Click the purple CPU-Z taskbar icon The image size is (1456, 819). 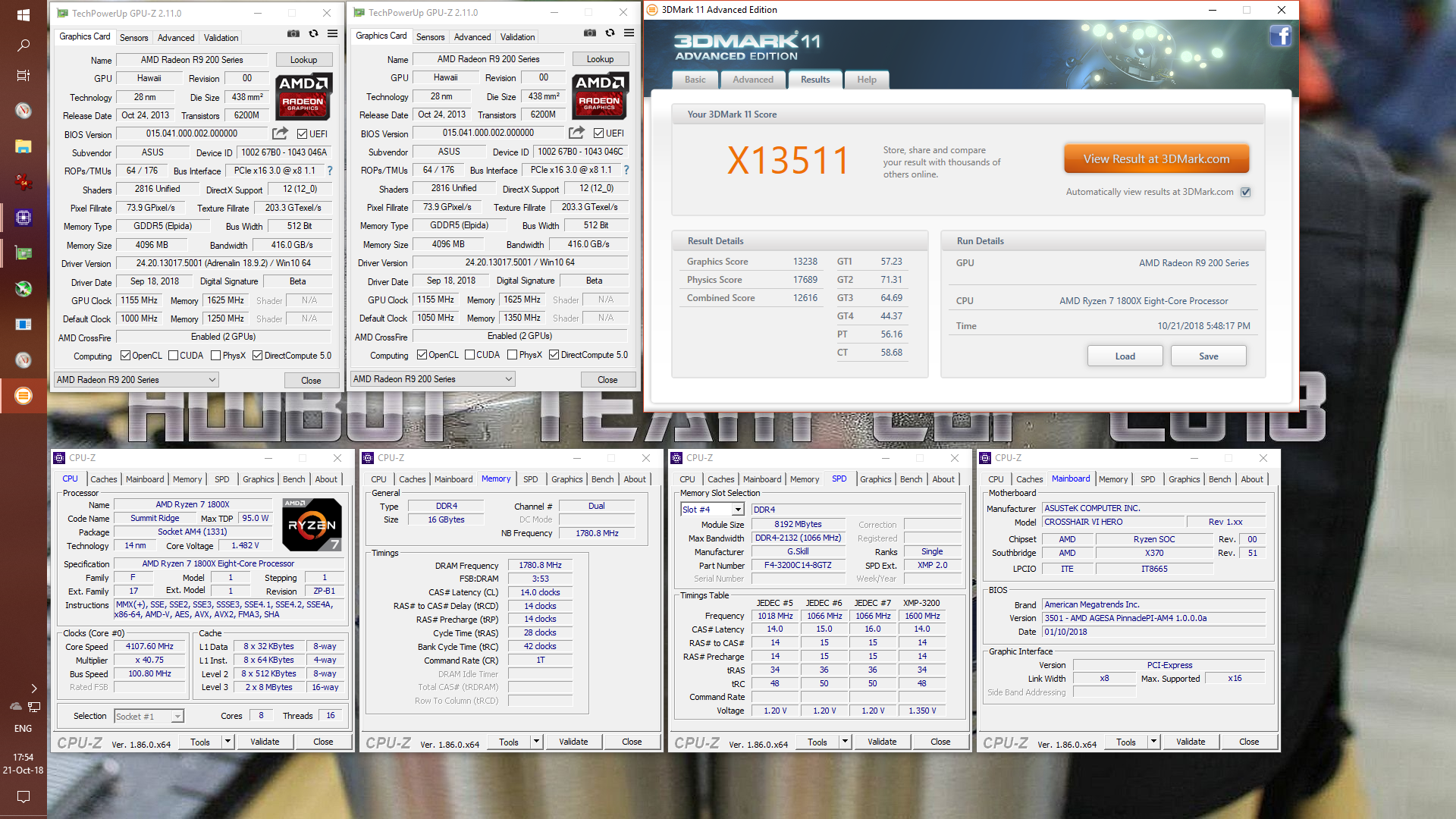pos(24,218)
